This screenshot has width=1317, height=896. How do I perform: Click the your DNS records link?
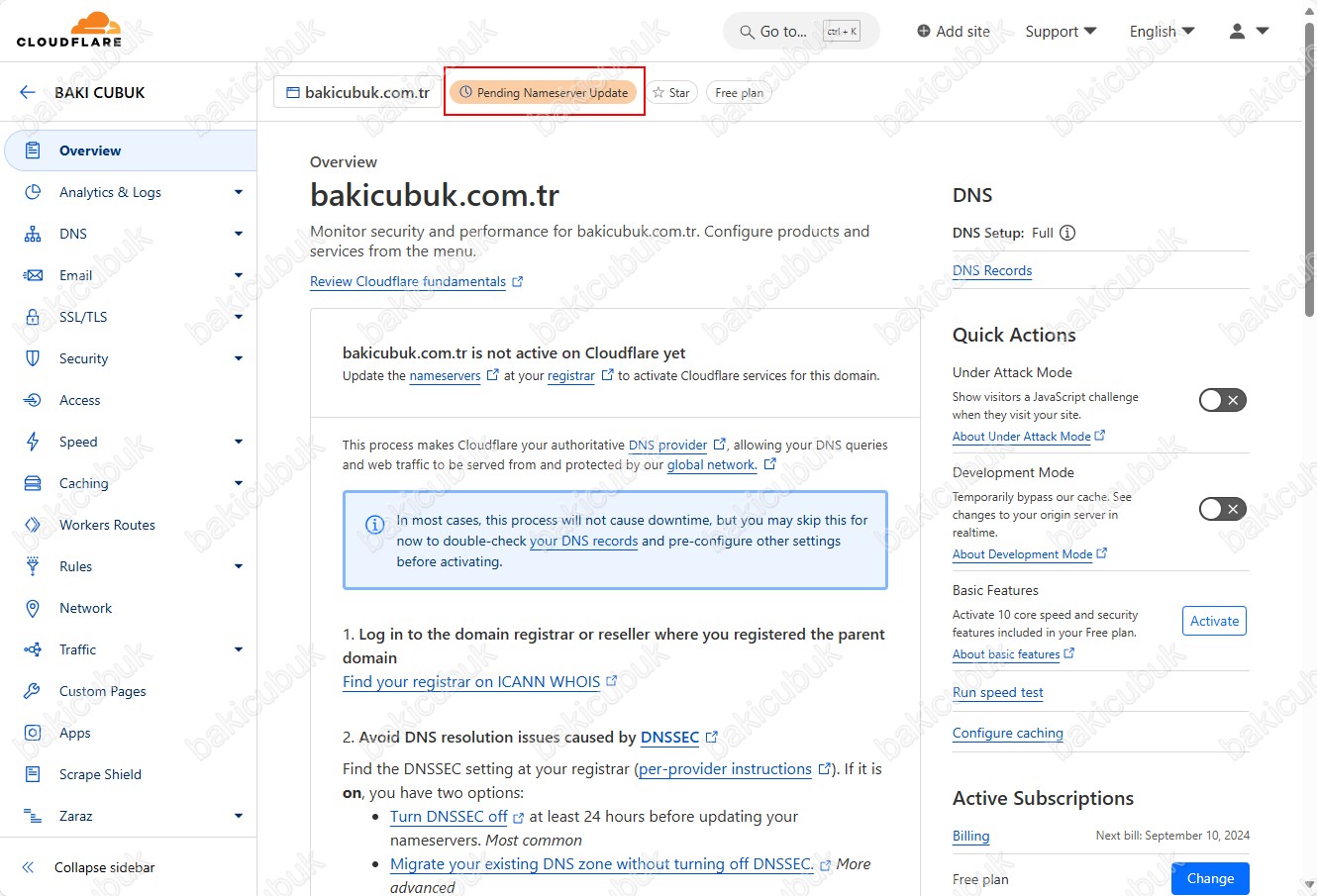(x=583, y=542)
